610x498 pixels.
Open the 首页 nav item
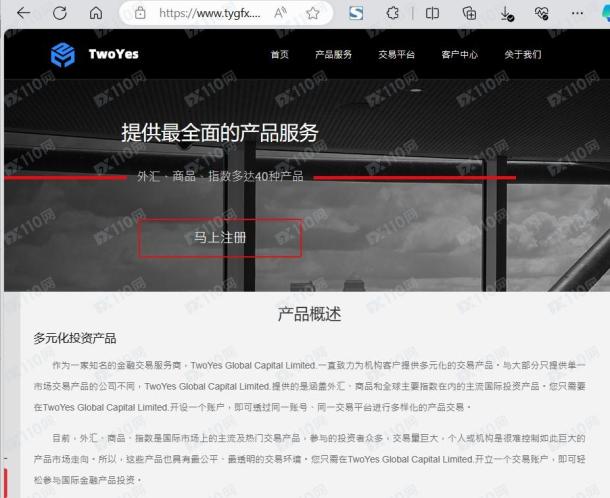(x=280, y=54)
